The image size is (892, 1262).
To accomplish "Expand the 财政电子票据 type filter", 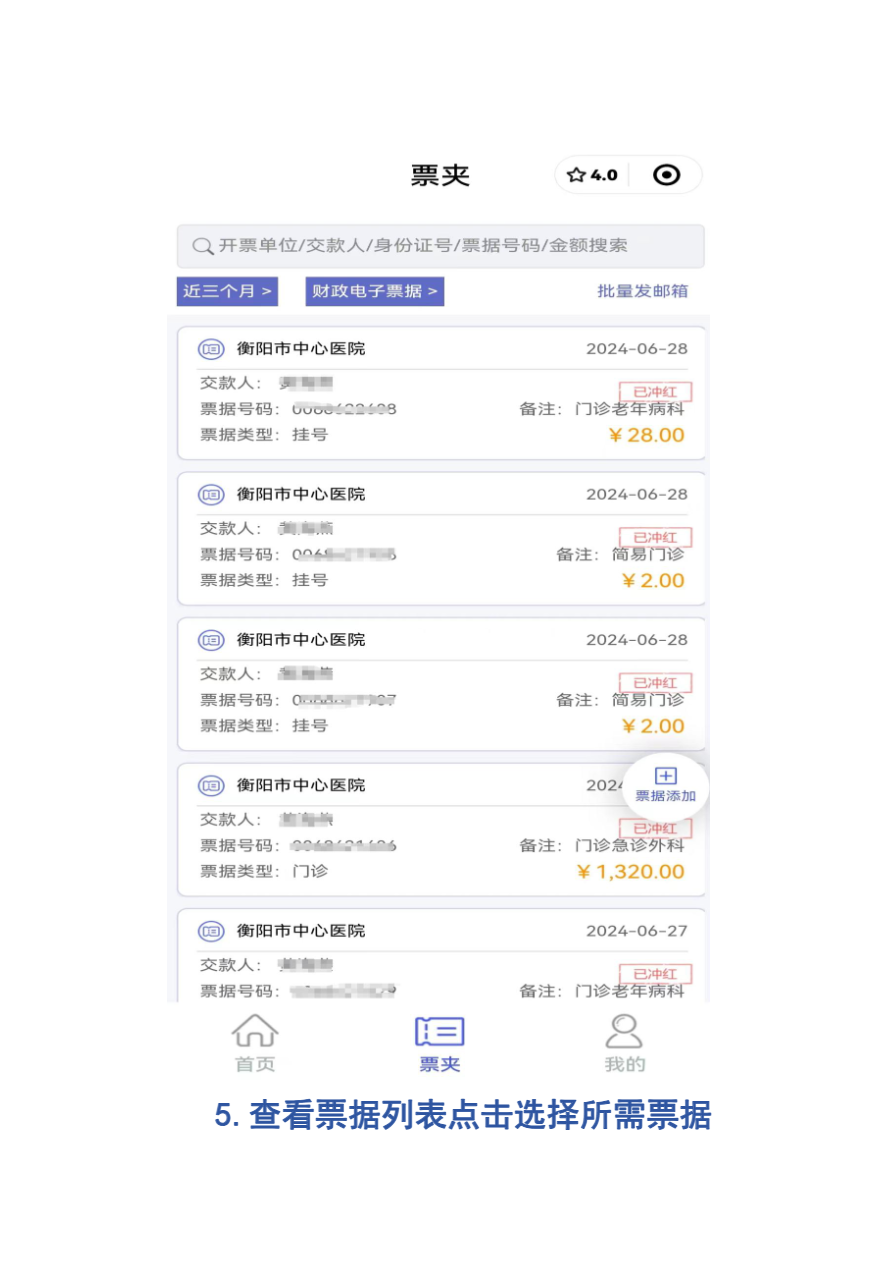I will point(375,292).
